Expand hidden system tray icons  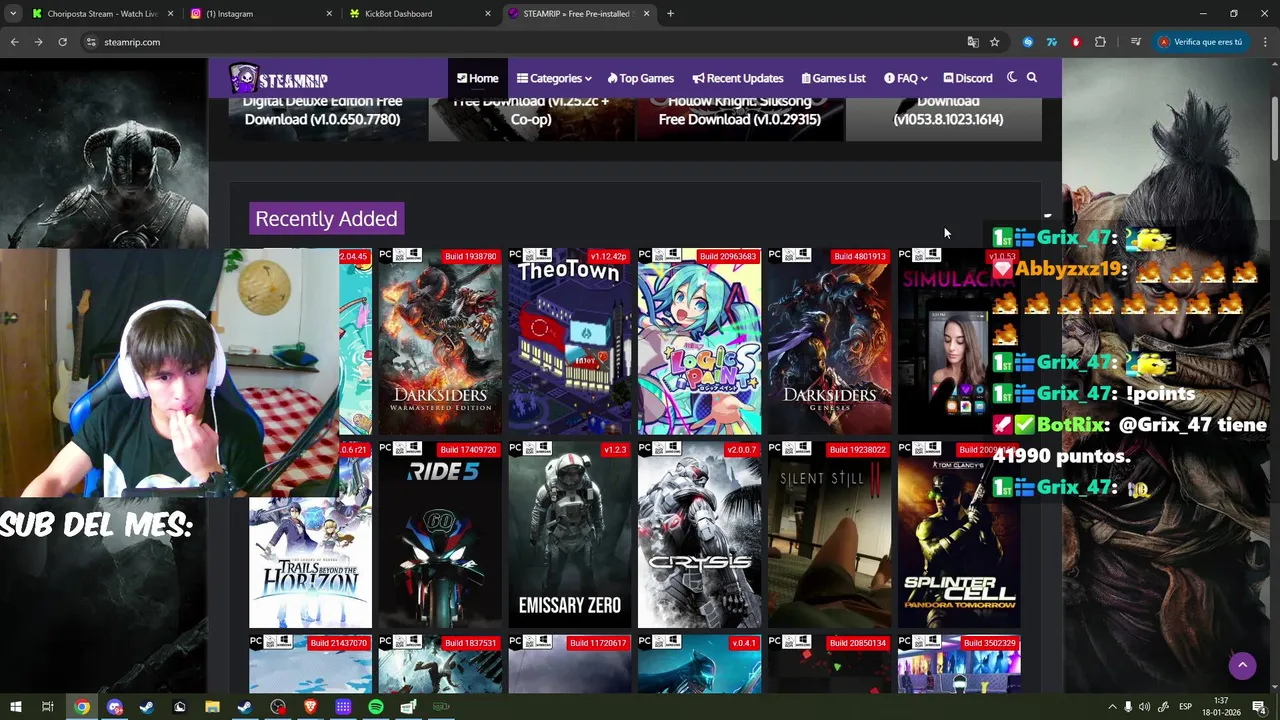[1112, 707]
